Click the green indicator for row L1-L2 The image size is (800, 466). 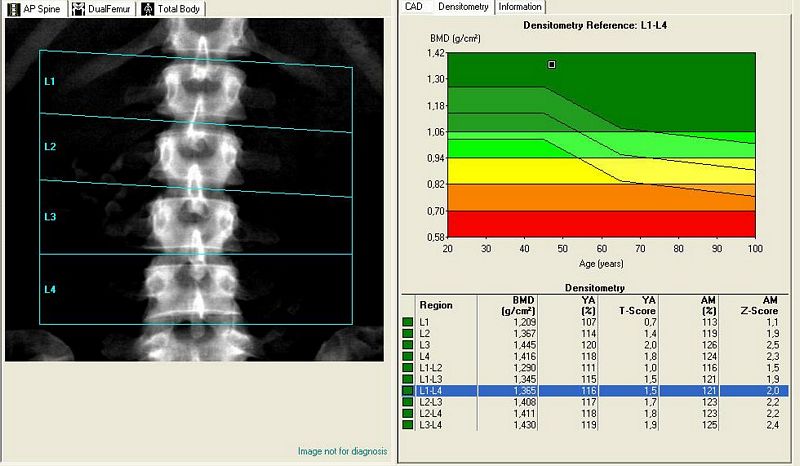tap(407, 367)
